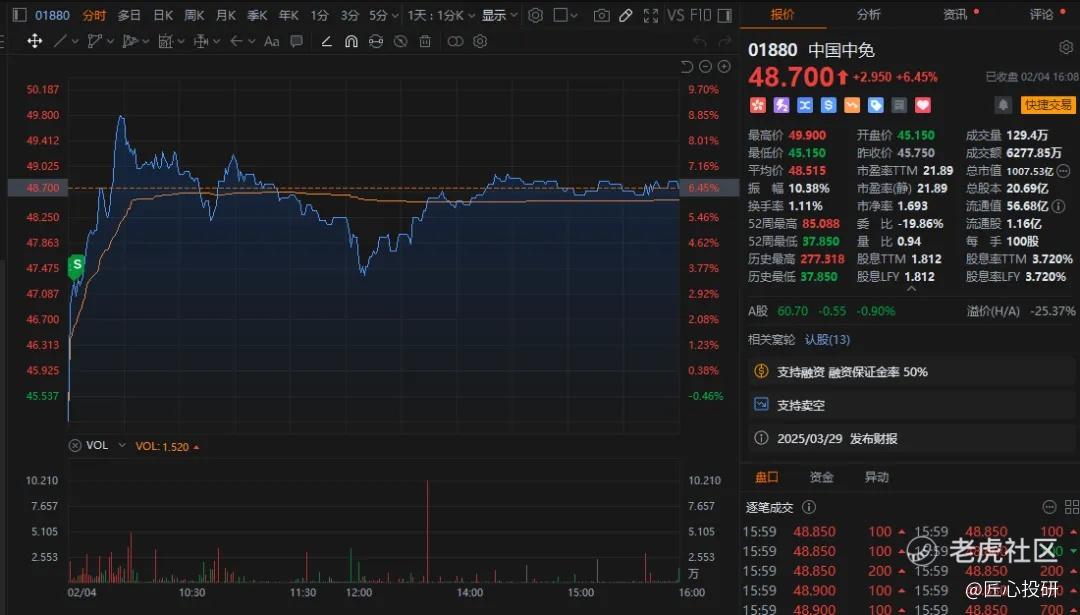The image size is (1080, 615).
Task: Toggle keep drawing mode icon
Action: tap(375, 41)
